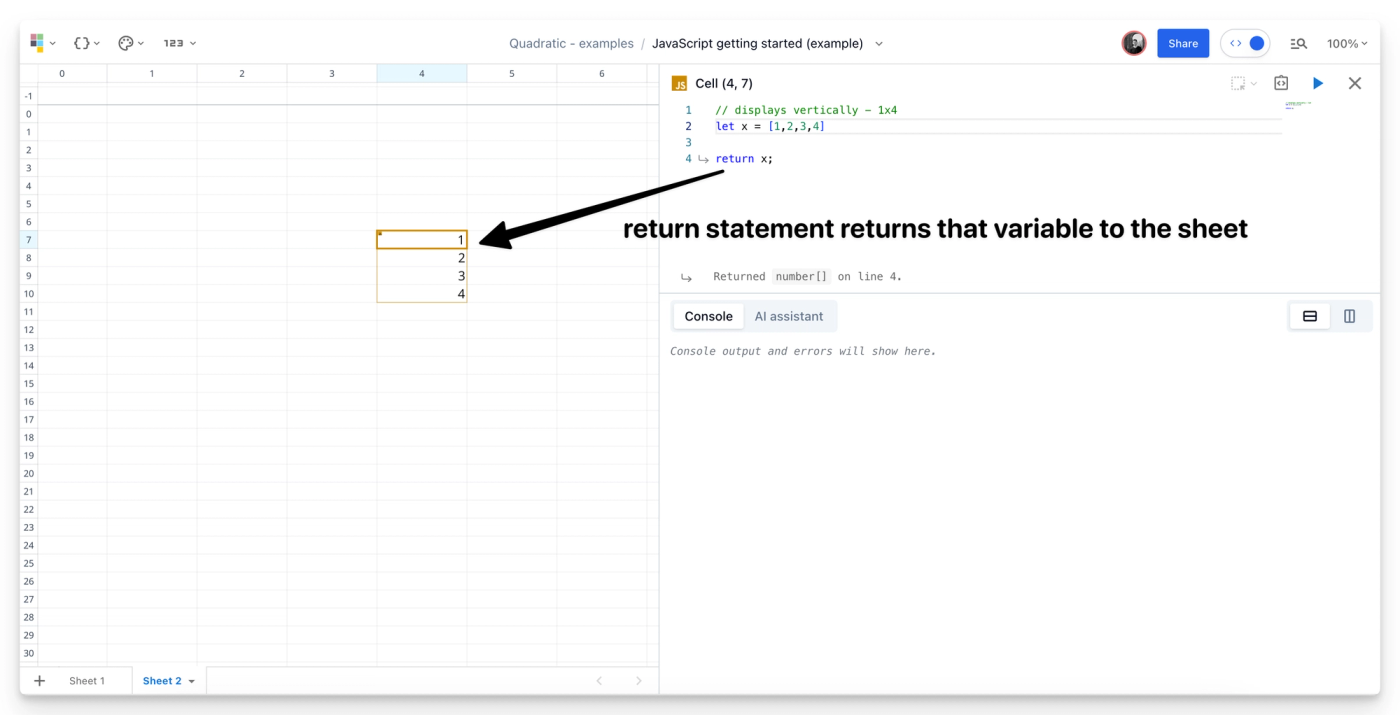Open the Quadratic - examples breadcrumb
This screenshot has height=715, width=1400.
571,43
